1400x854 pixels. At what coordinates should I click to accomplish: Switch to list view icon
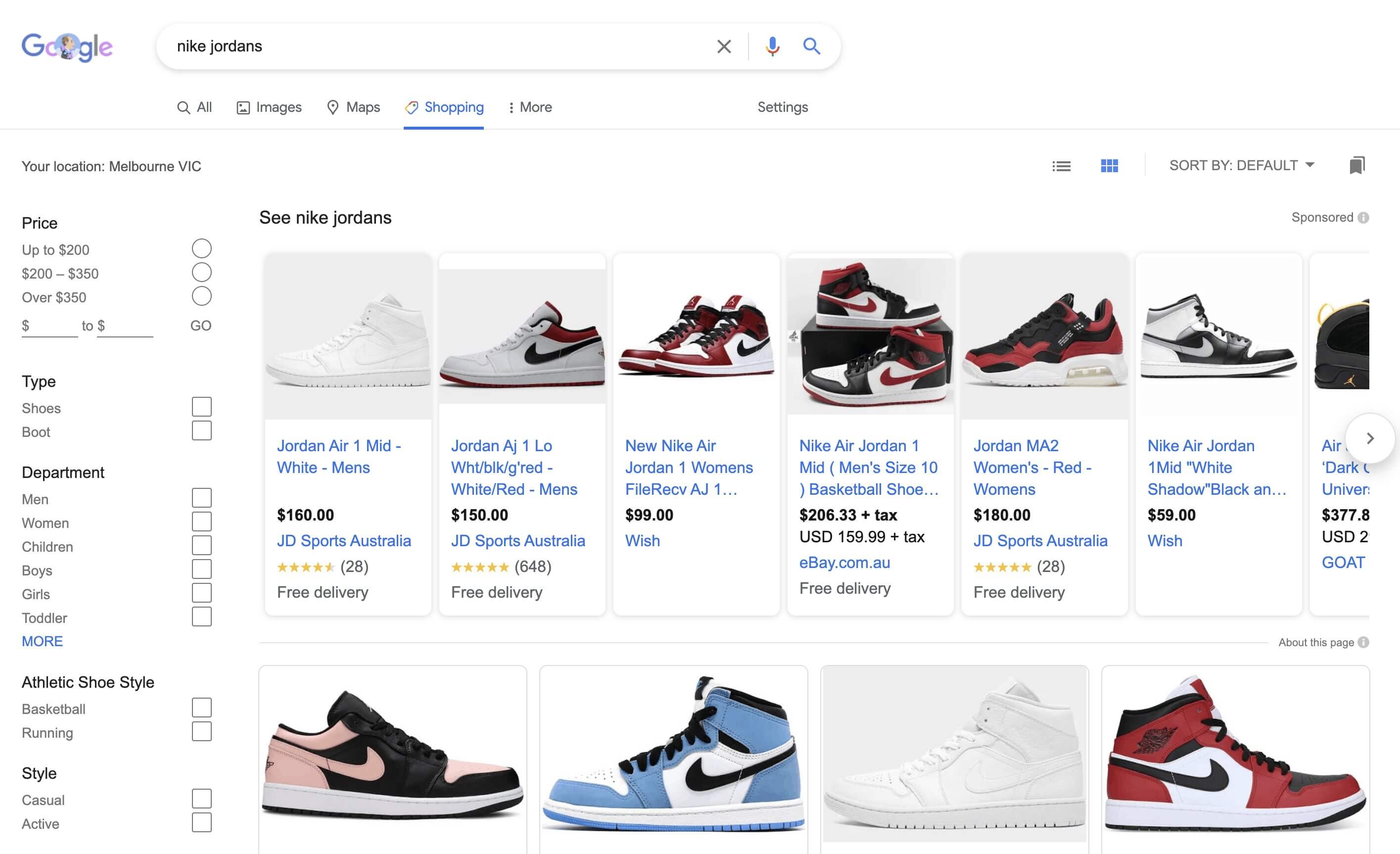tap(1061, 166)
